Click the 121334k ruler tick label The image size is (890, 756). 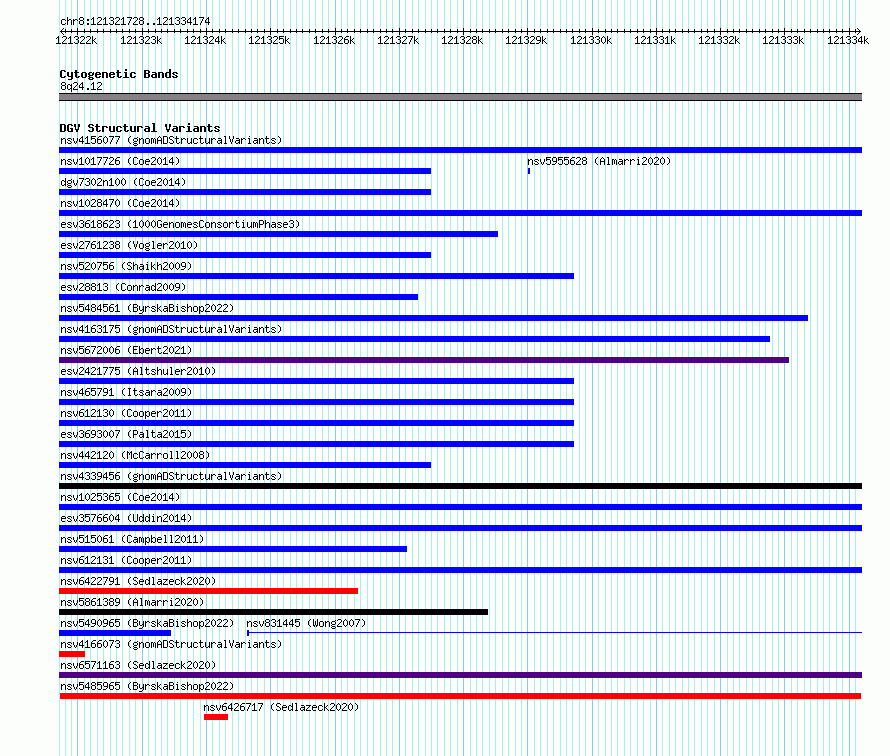pos(847,40)
